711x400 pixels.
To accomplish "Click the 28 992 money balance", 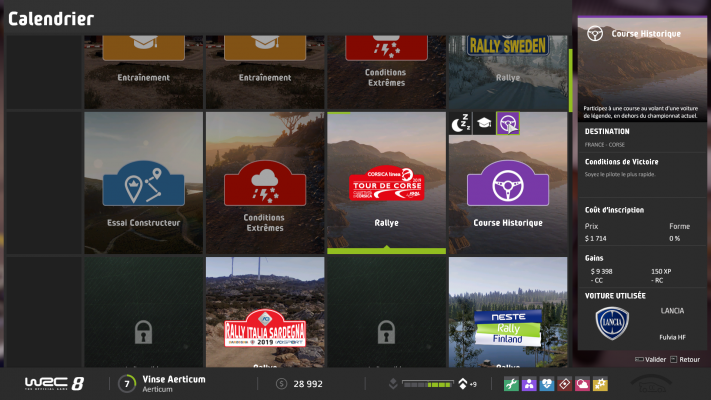I will click(x=308, y=384).
